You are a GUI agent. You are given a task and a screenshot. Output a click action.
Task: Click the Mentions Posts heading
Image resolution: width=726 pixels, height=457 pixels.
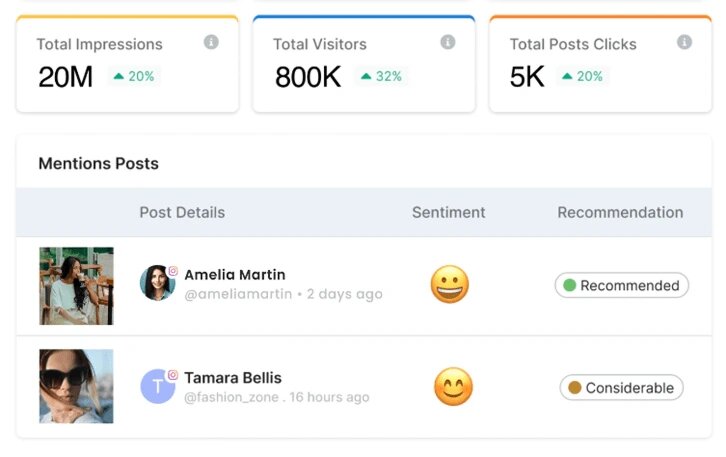(99, 163)
